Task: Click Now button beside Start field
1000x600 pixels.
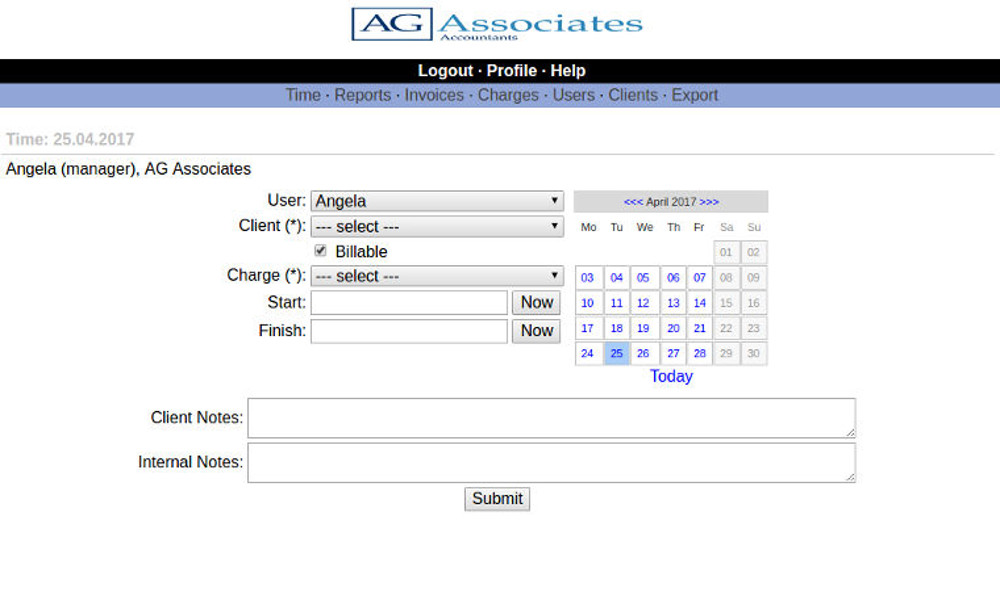Action: [536, 303]
